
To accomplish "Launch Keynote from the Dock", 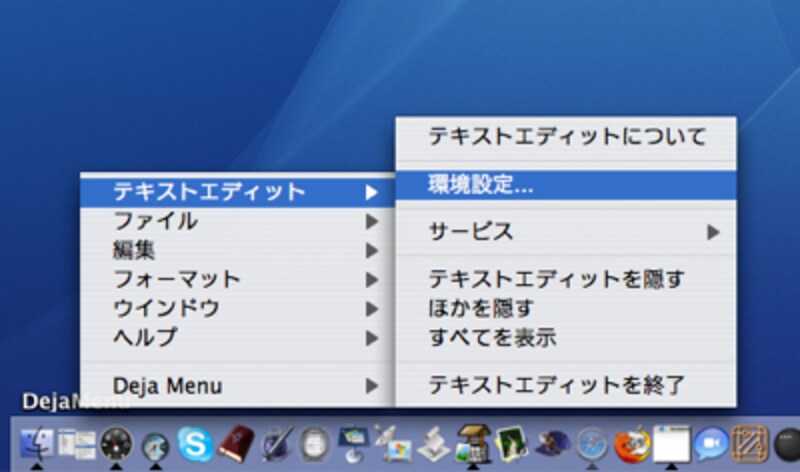I will coord(353,444).
